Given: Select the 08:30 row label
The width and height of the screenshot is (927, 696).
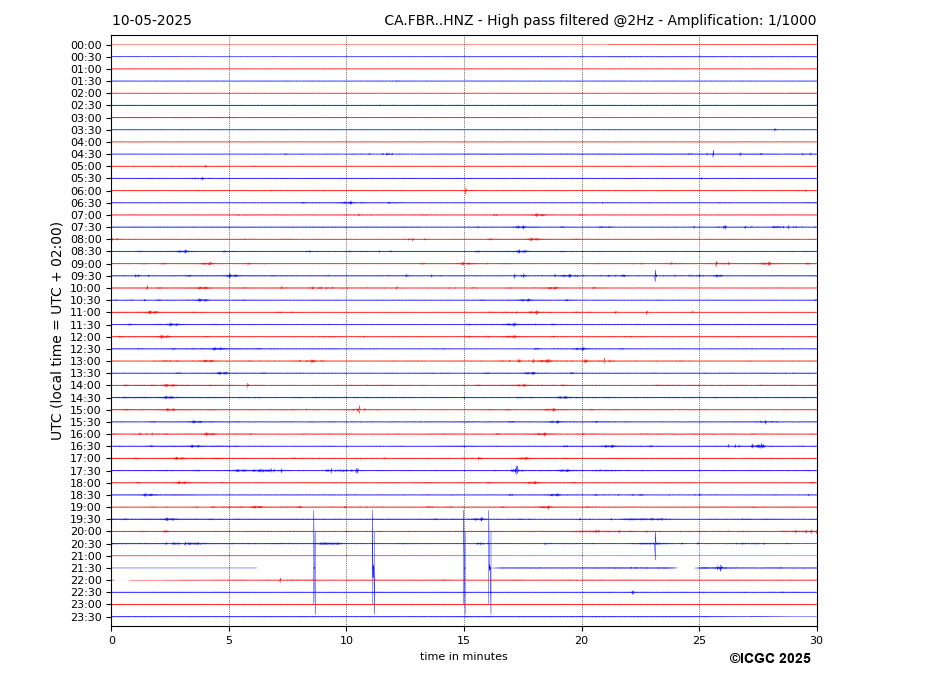Looking at the screenshot, I should 86,252.
